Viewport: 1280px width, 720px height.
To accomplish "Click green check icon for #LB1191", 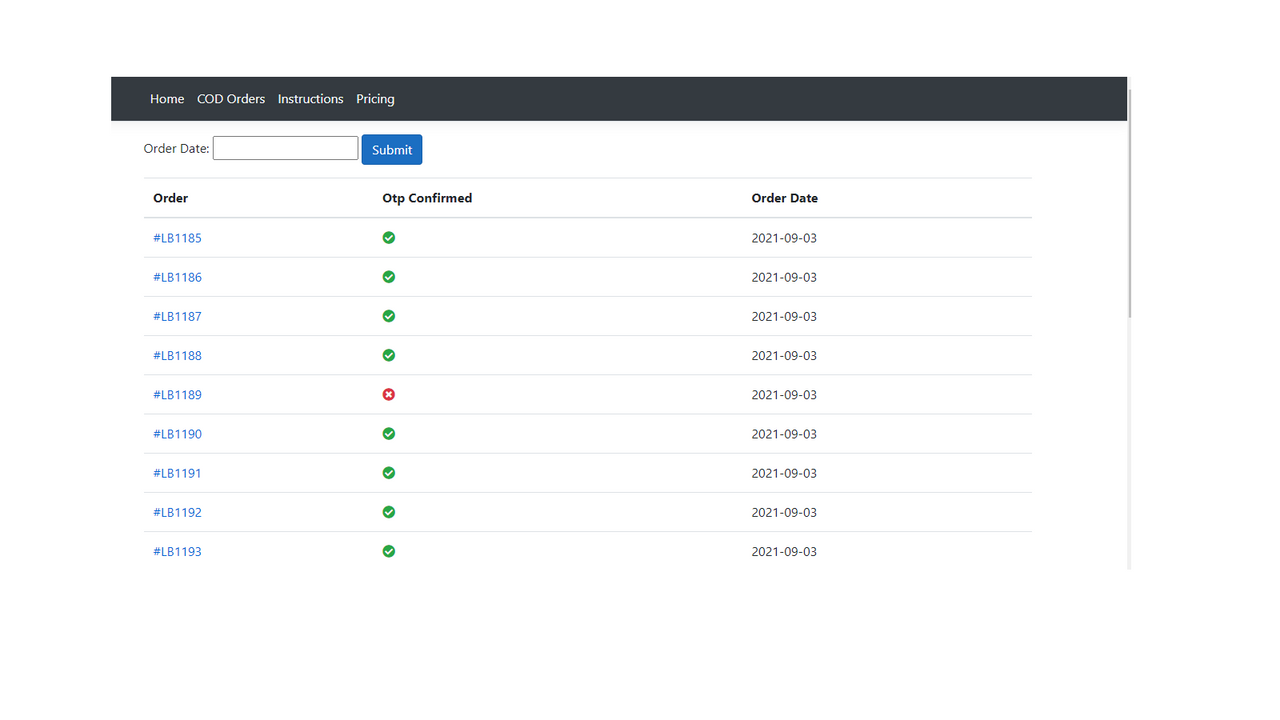I will click(389, 473).
